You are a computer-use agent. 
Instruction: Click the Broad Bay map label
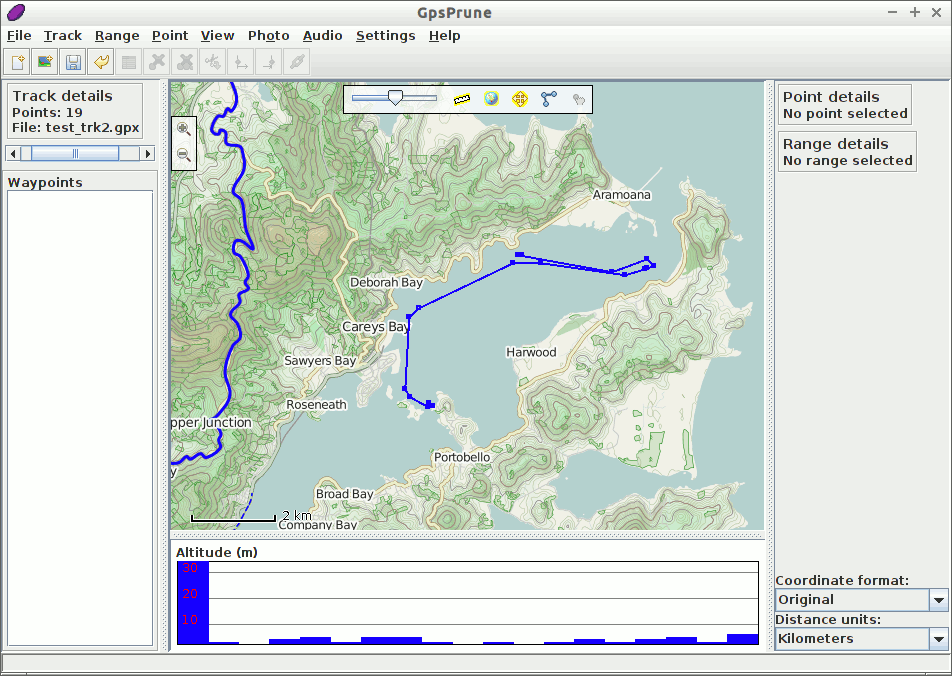point(344,494)
